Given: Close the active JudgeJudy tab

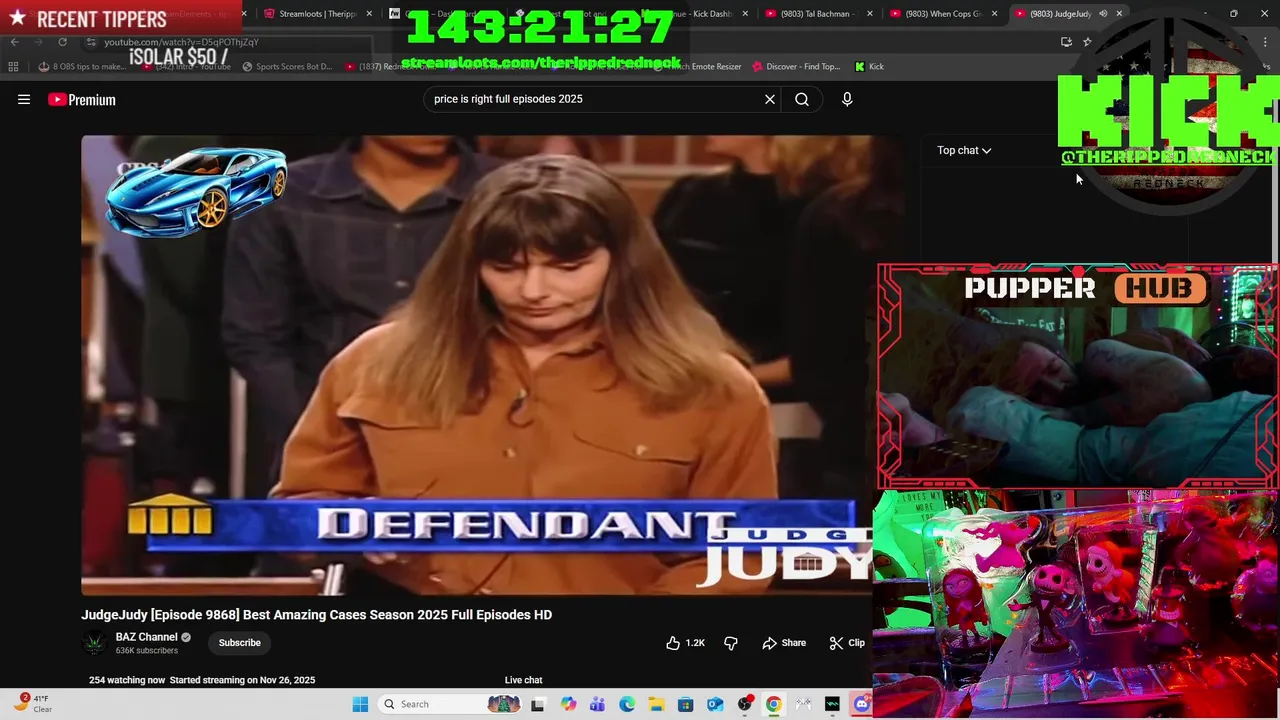Looking at the screenshot, I should coord(1119,13).
